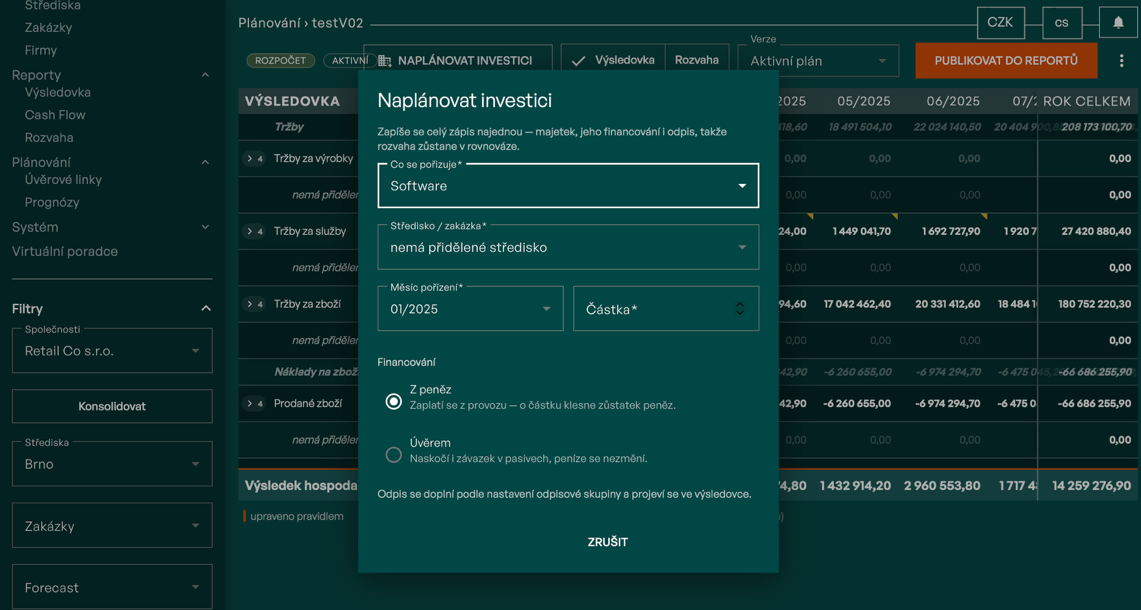Click the ZRUŠIT button in the dialog
Screen dimensions: 1141x610
click(608, 542)
